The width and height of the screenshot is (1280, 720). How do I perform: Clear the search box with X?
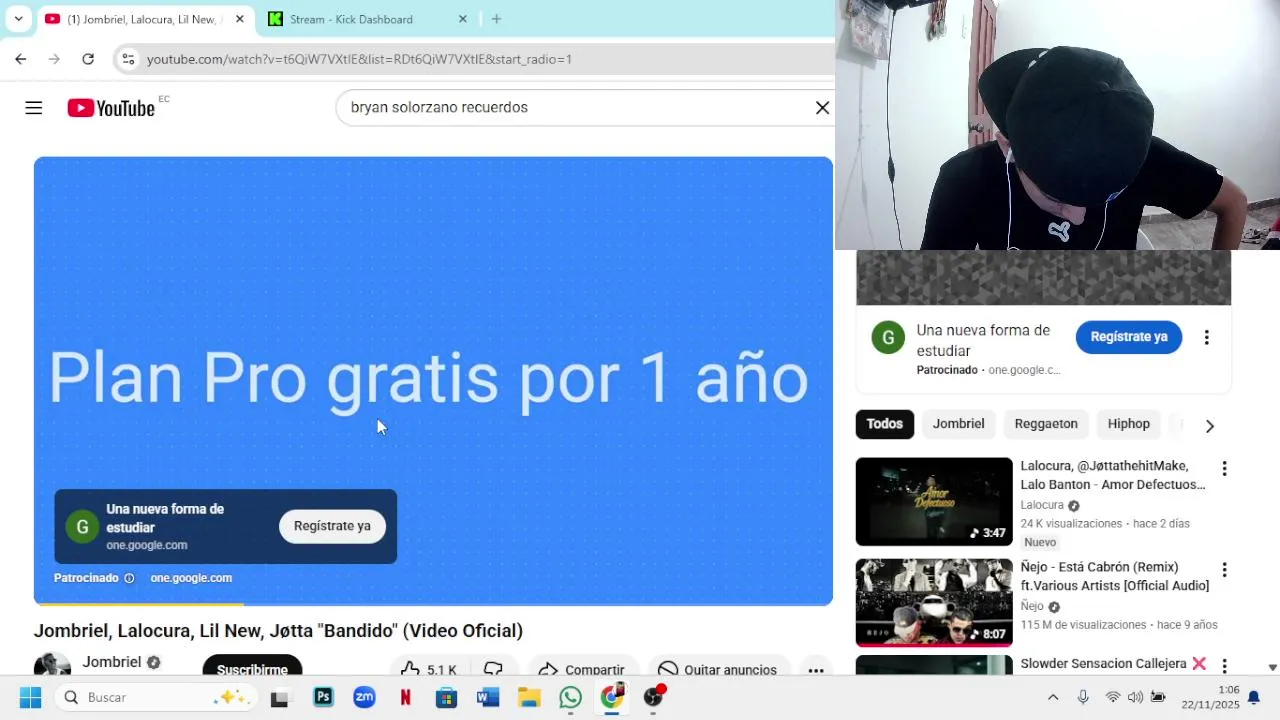[x=822, y=108]
